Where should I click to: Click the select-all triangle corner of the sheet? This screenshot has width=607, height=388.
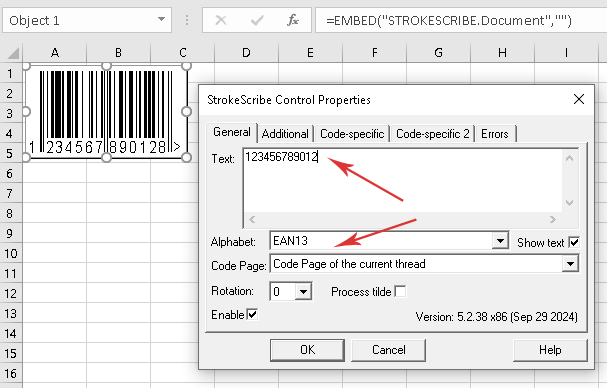[12, 53]
